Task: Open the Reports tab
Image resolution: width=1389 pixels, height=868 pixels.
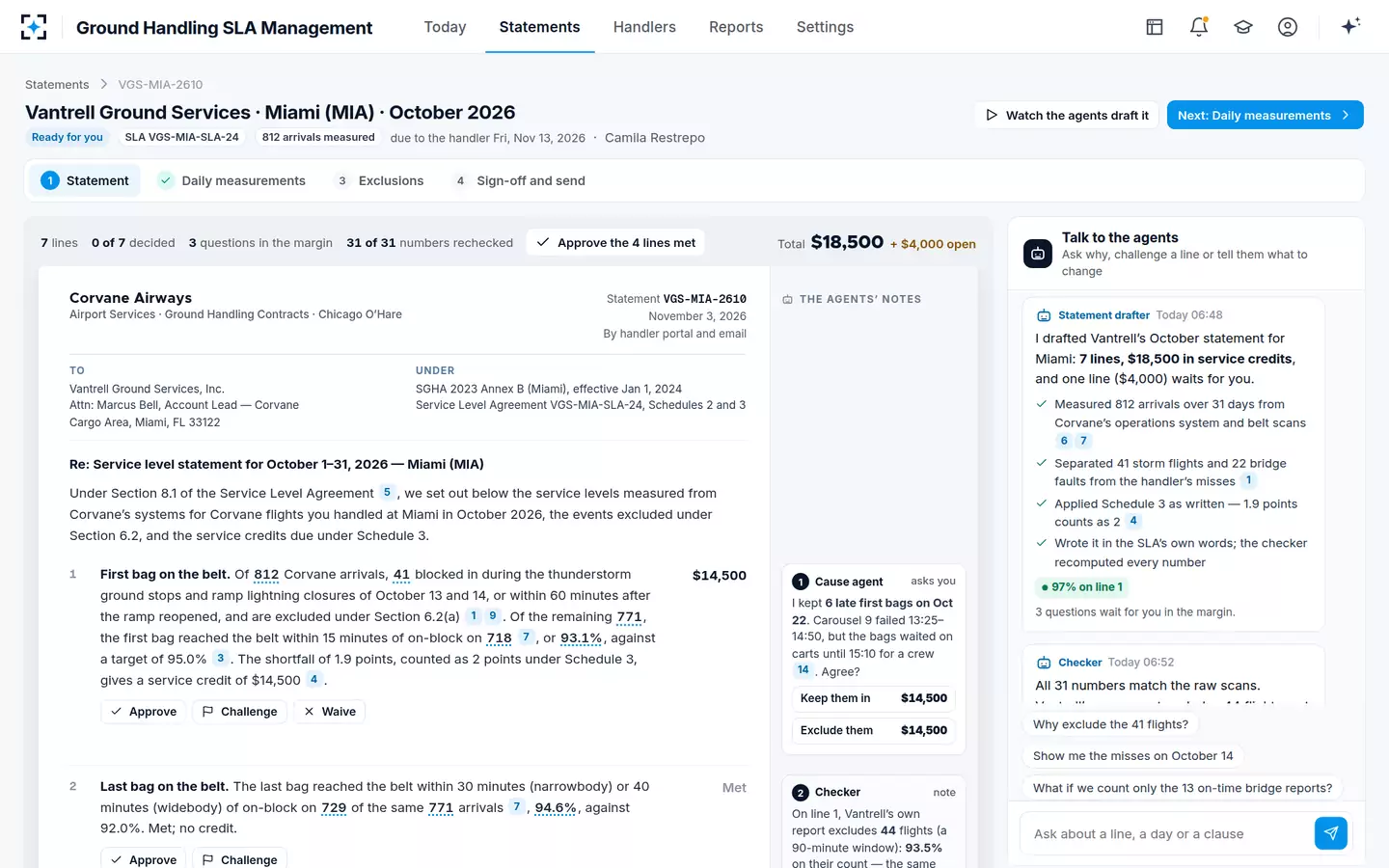Action: [736, 27]
